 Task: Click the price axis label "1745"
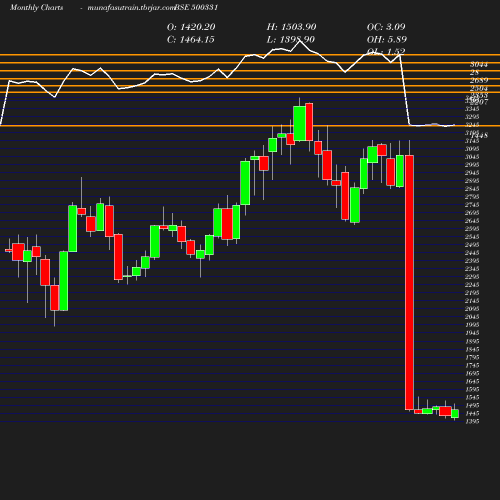[x=472, y=365]
